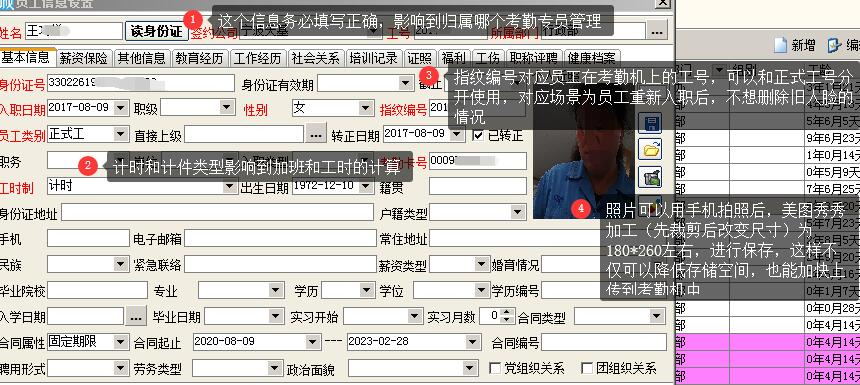Expand the 合同类型 dropdown

click(657, 316)
